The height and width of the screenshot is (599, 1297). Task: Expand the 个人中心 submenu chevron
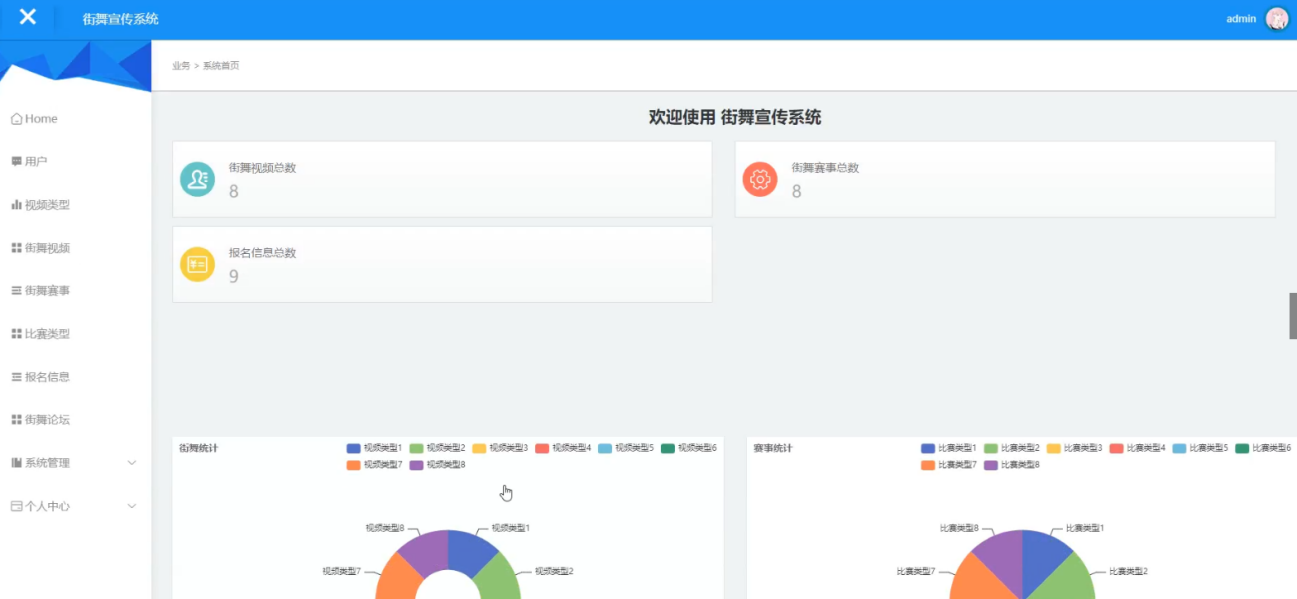(x=132, y=506)
